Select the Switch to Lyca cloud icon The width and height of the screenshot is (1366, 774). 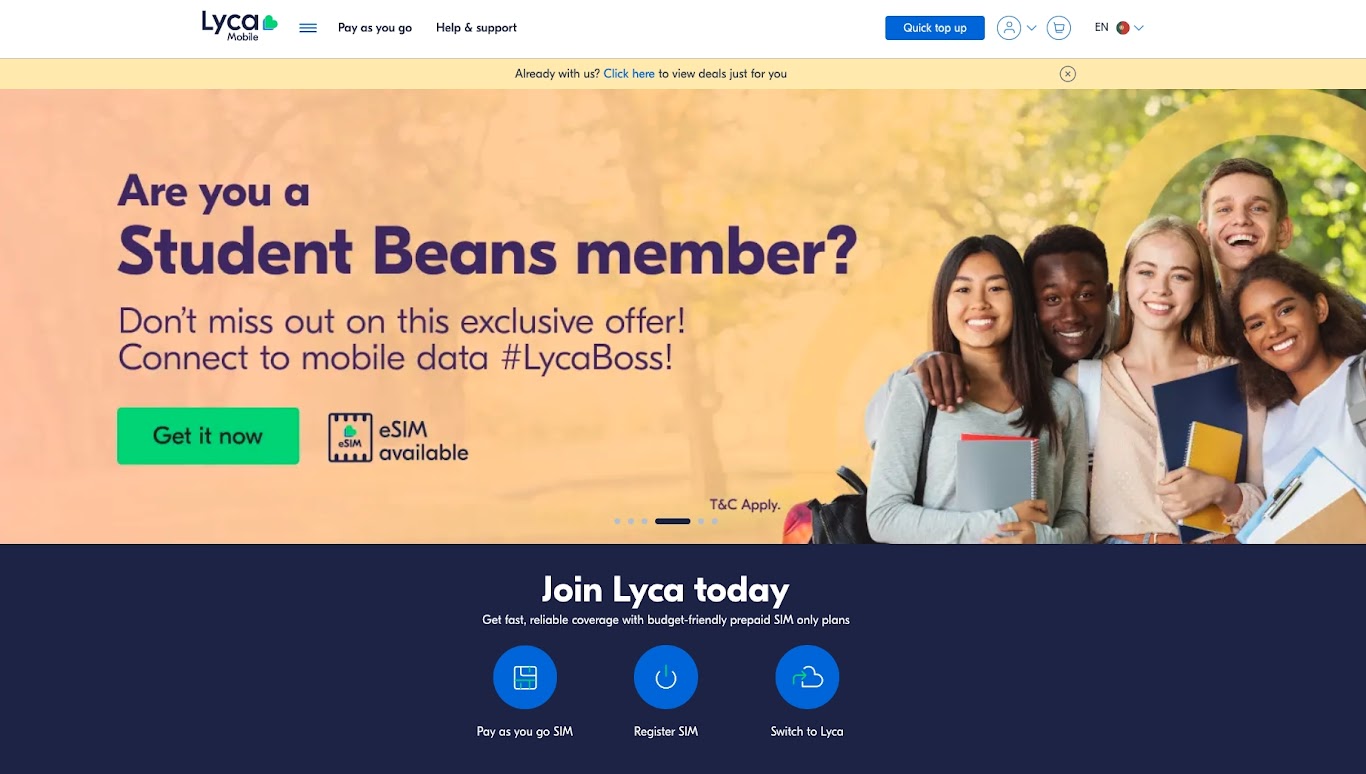point(807,678)
